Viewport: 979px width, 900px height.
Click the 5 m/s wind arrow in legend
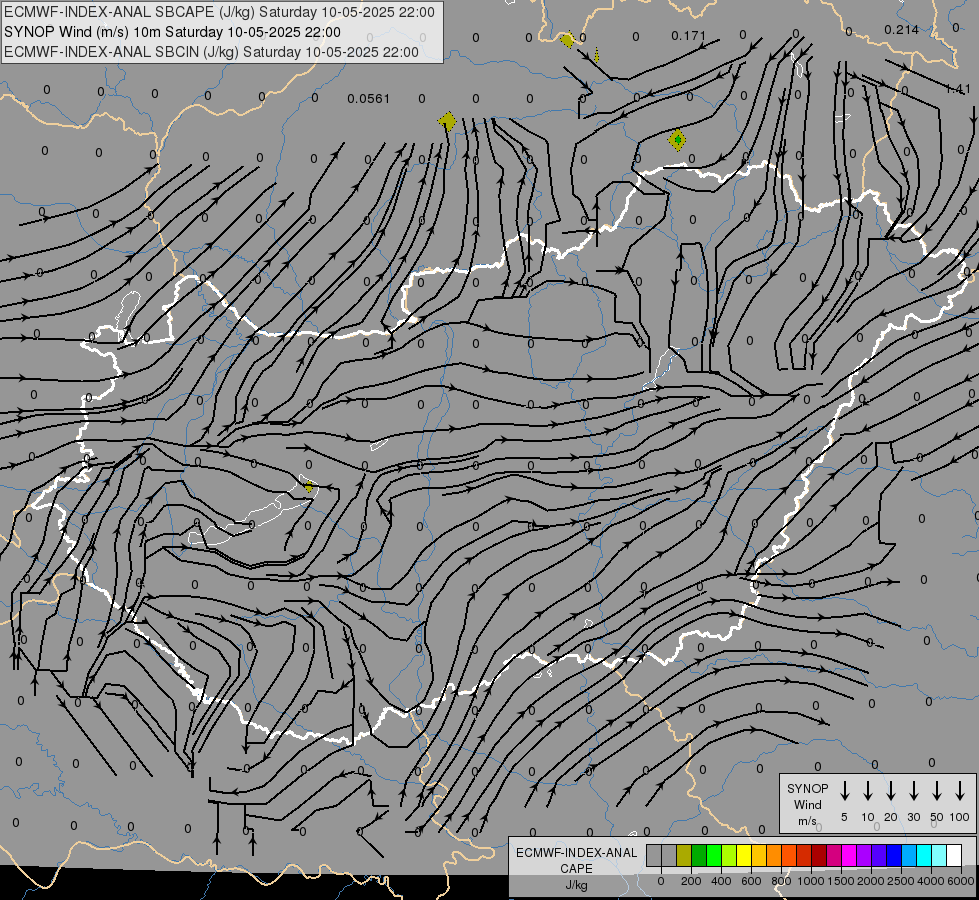(x=845, y=791)
